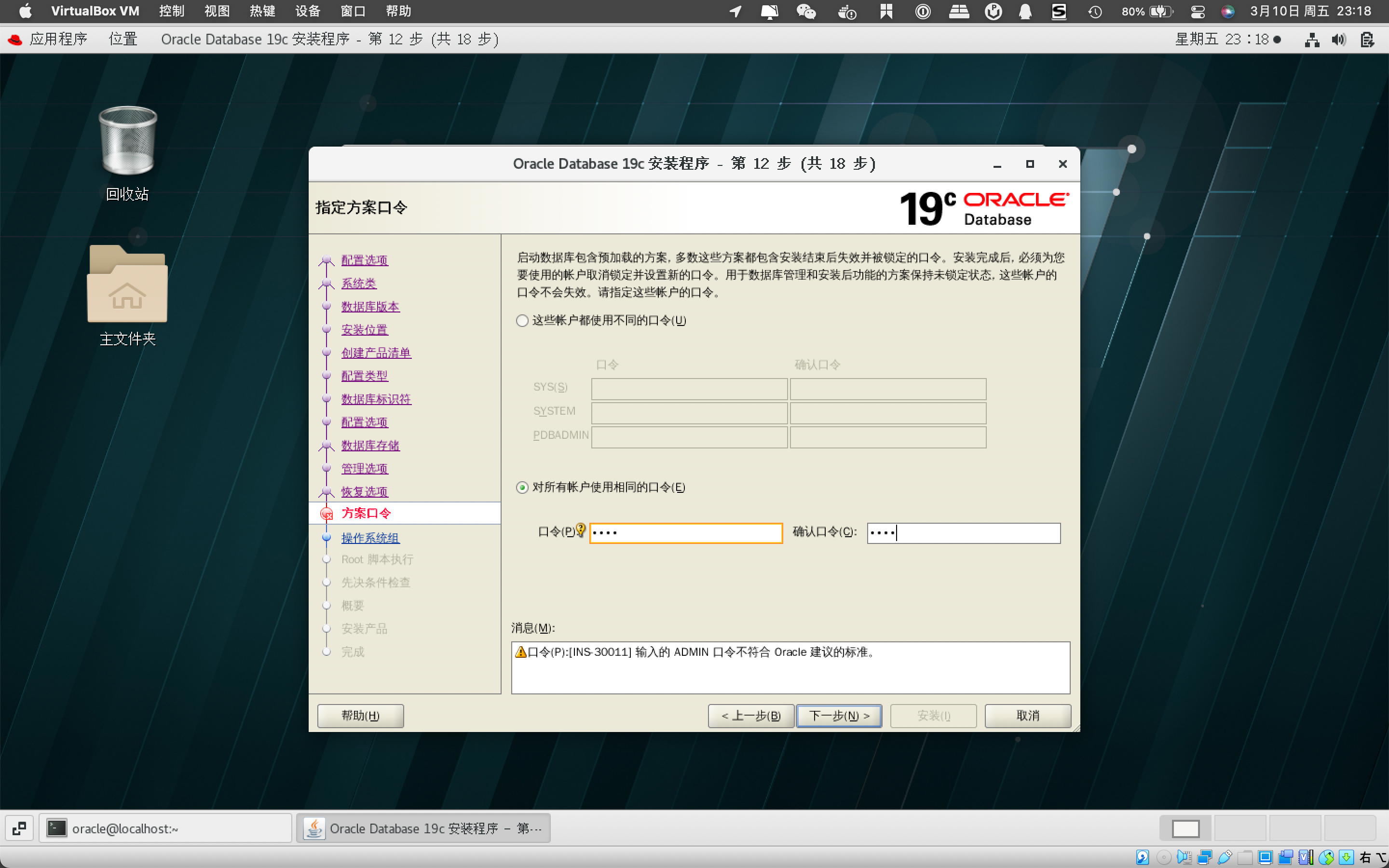Screen dimensions: 1389x868
Task: Click the guest network icon in the GNOME top bar
Action: pyautogui.click(x=1311, y=39)
